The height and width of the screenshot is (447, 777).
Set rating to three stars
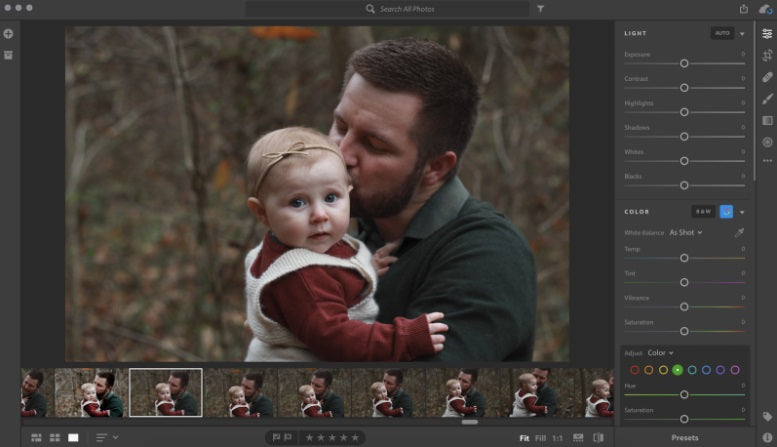(332, 438)
